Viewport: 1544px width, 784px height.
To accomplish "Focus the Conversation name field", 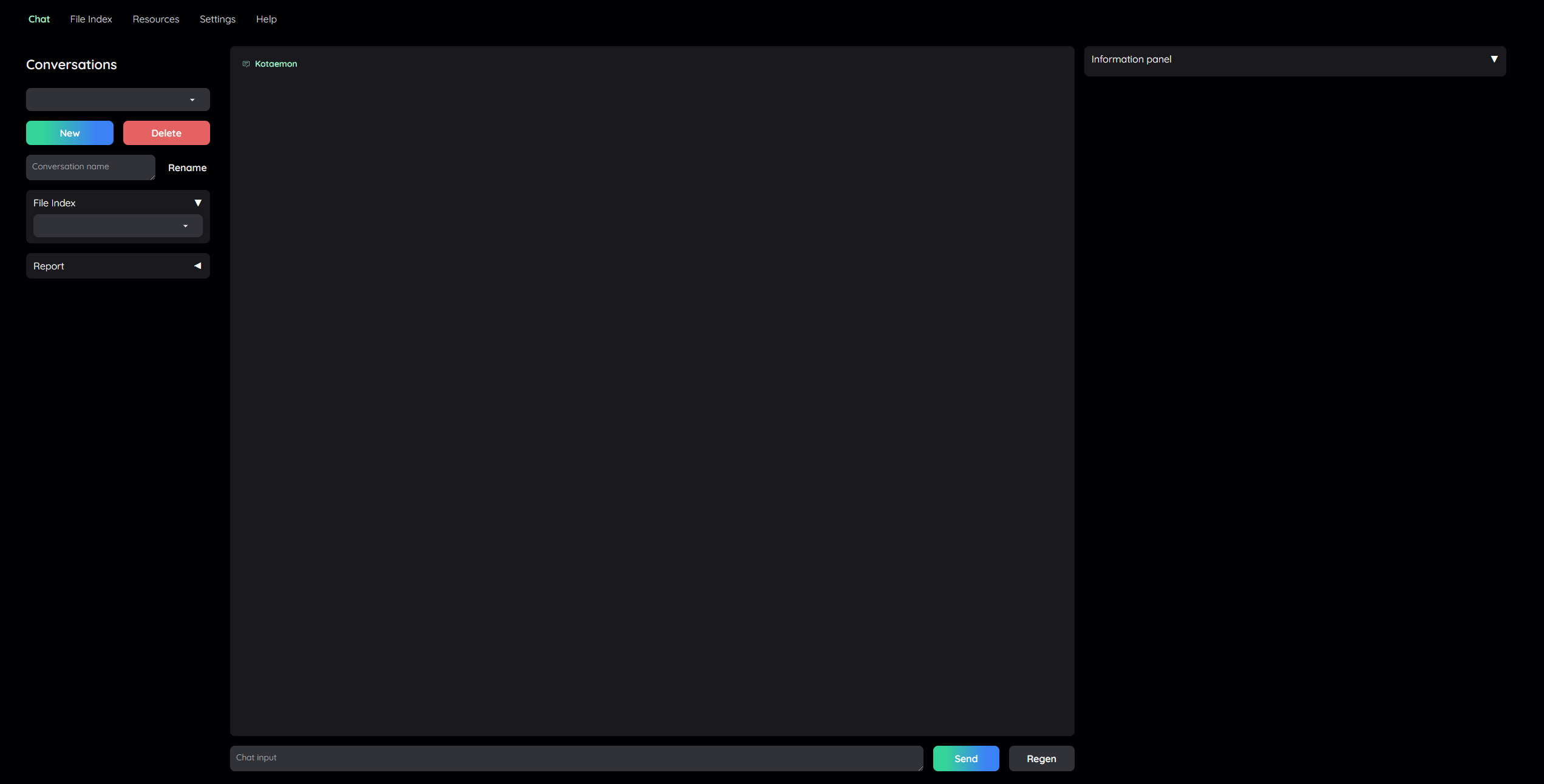I will (x=90, y=167).
